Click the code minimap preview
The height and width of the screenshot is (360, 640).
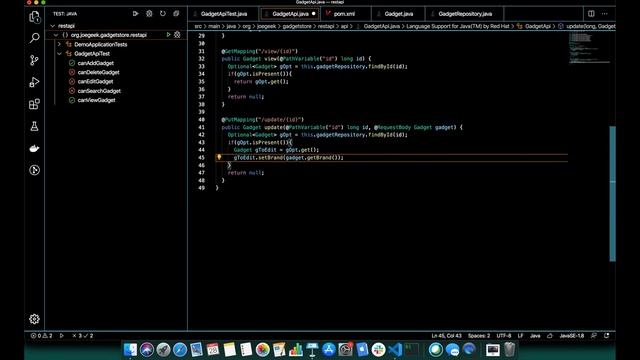[x=588, y=48]
